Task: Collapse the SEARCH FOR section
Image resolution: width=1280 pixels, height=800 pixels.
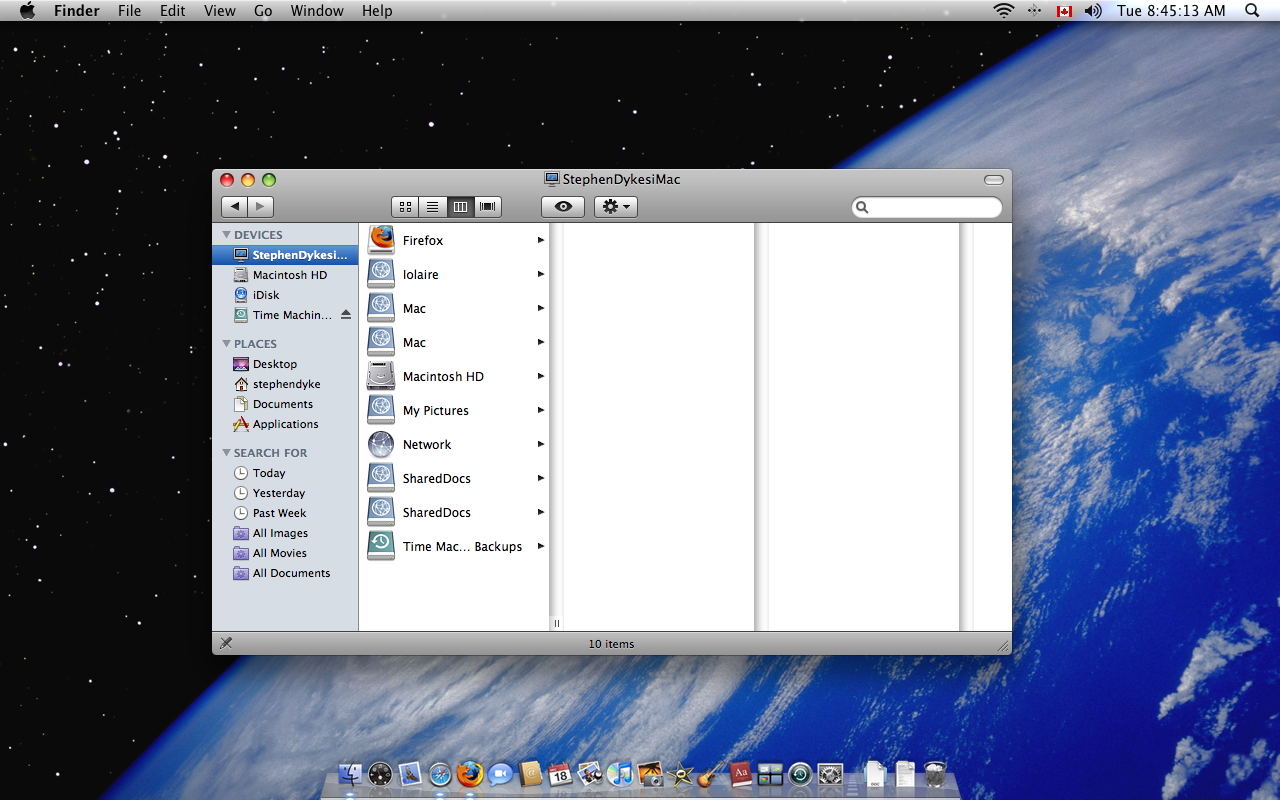Action: pyautogui.click(x=226, y=453)
